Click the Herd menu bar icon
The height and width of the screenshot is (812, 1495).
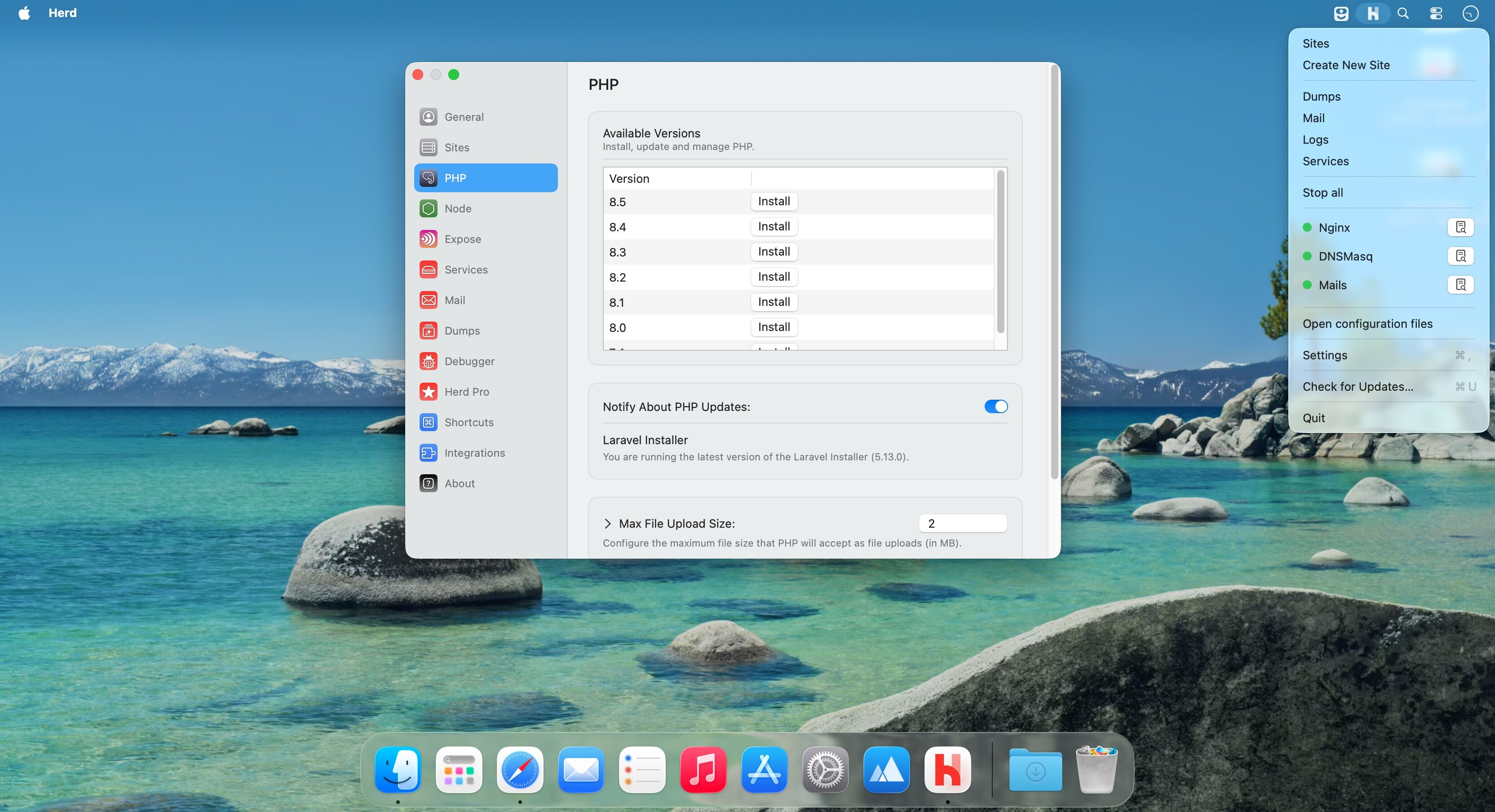point(1372,13)
